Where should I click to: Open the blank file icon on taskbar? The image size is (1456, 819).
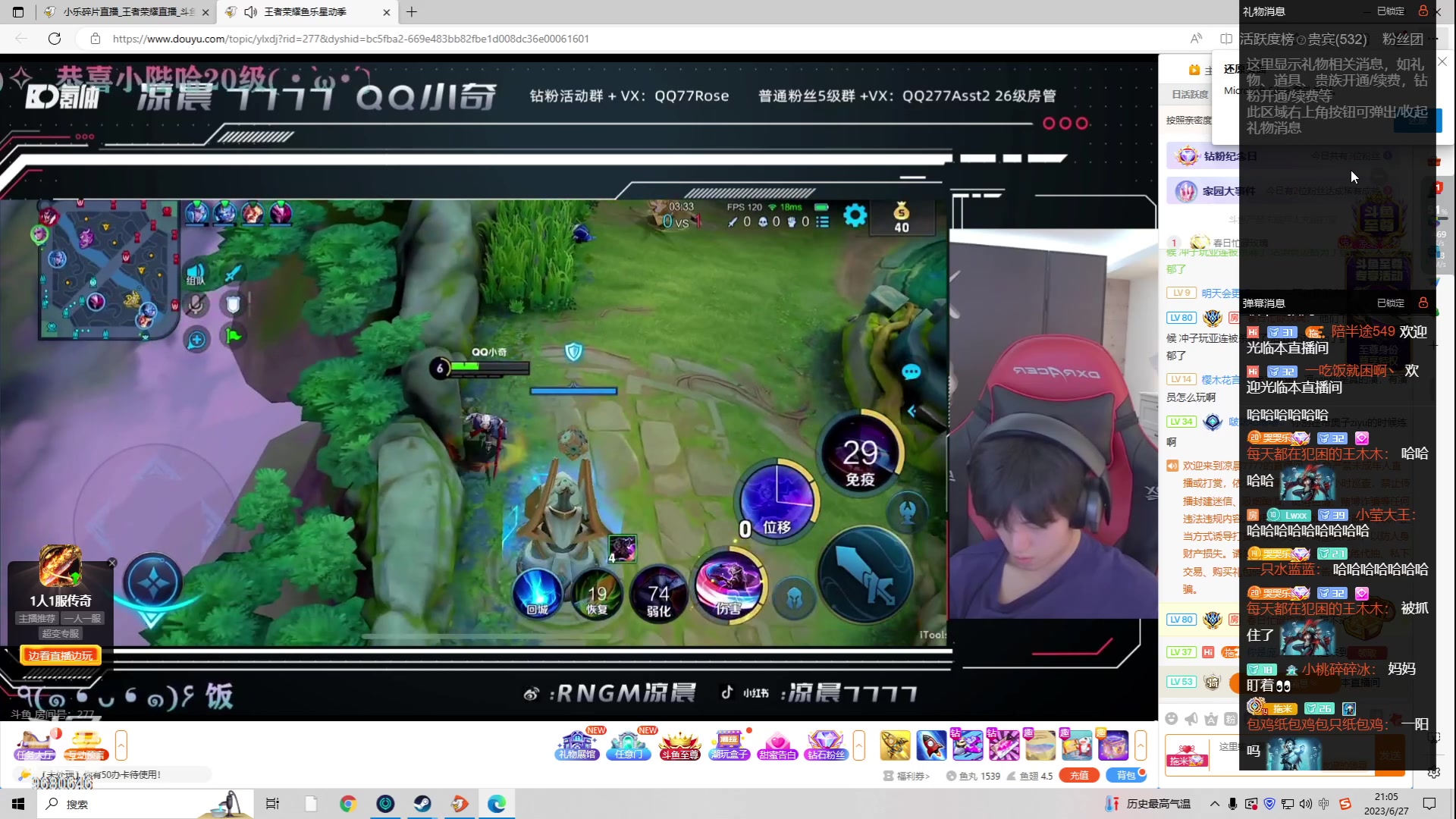pyautogui.click(x=311, y=804)
